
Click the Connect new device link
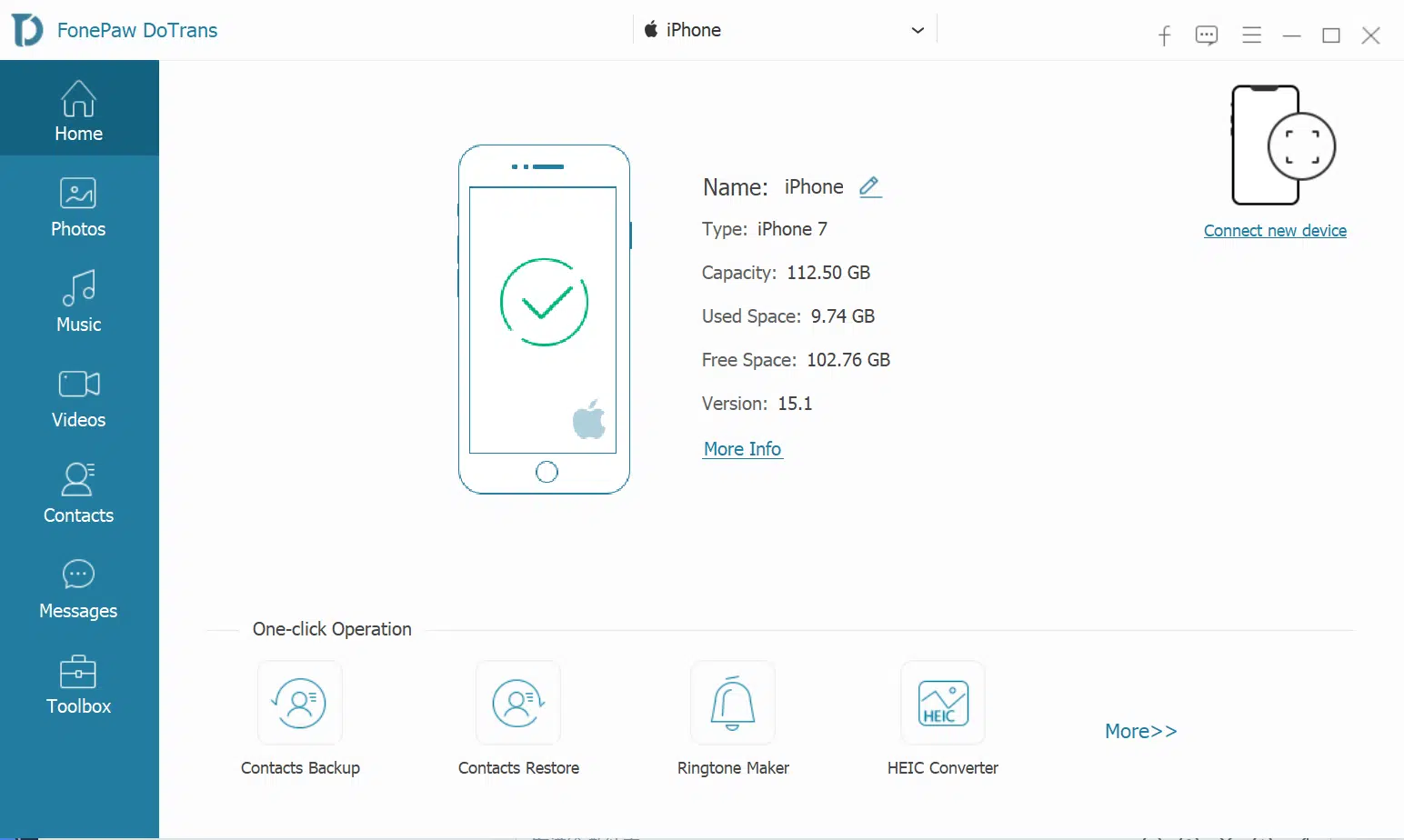point(1275,231)
